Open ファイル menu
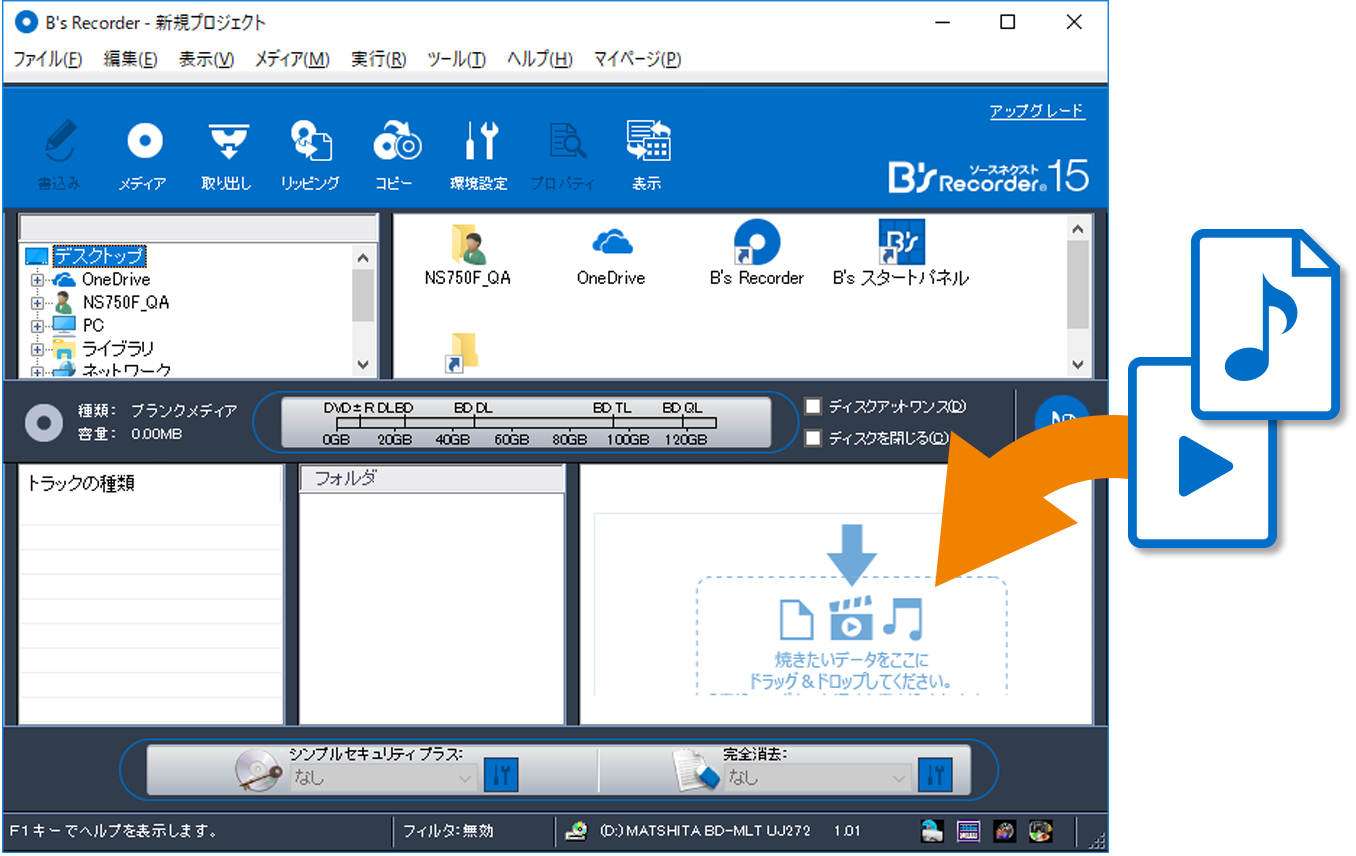 (48, 59)
